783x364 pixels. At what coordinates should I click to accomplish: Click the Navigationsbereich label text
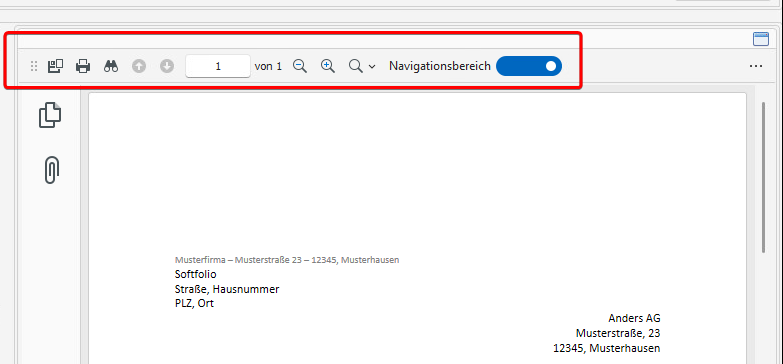click(x=440, y=66)
